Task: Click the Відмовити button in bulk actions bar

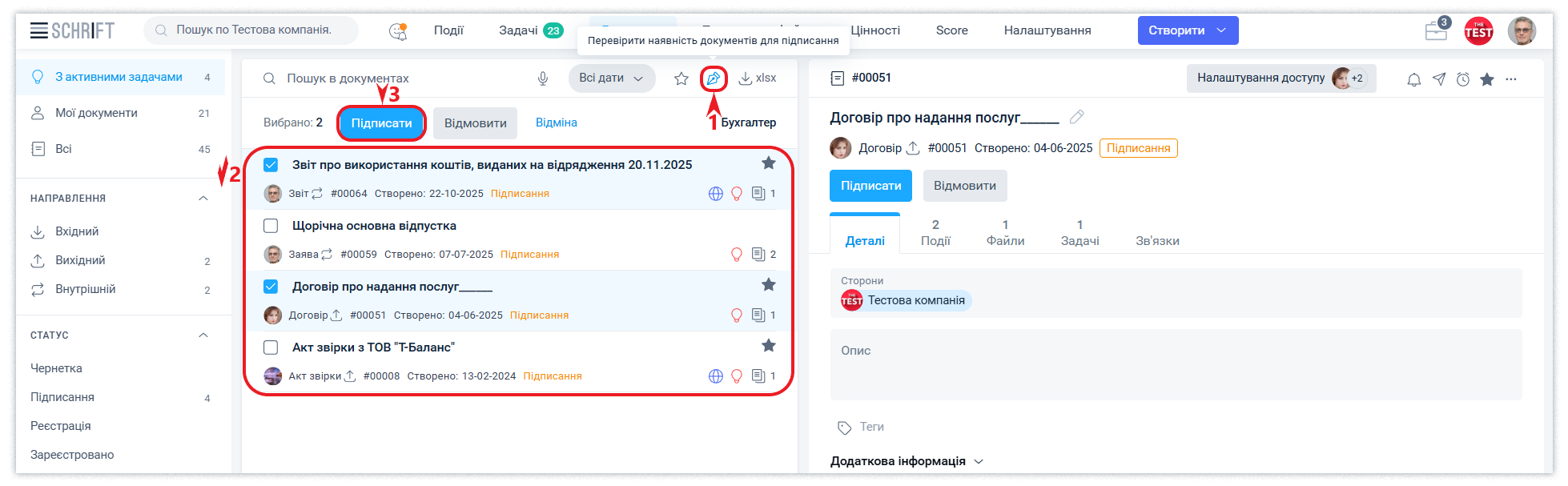Action: pyautogui.click(x=475, y=123)
